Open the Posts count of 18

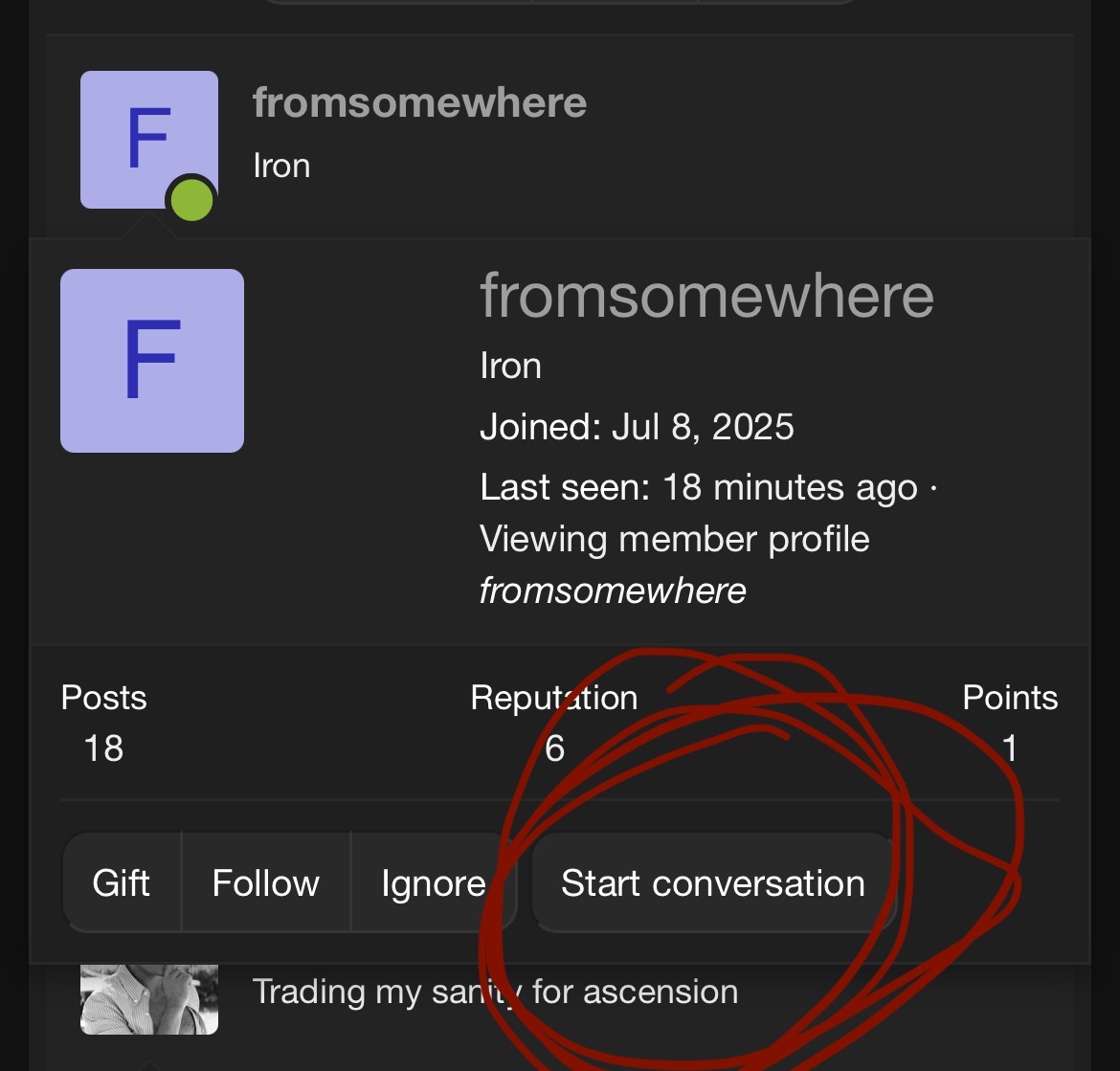(x=103, y=747)
